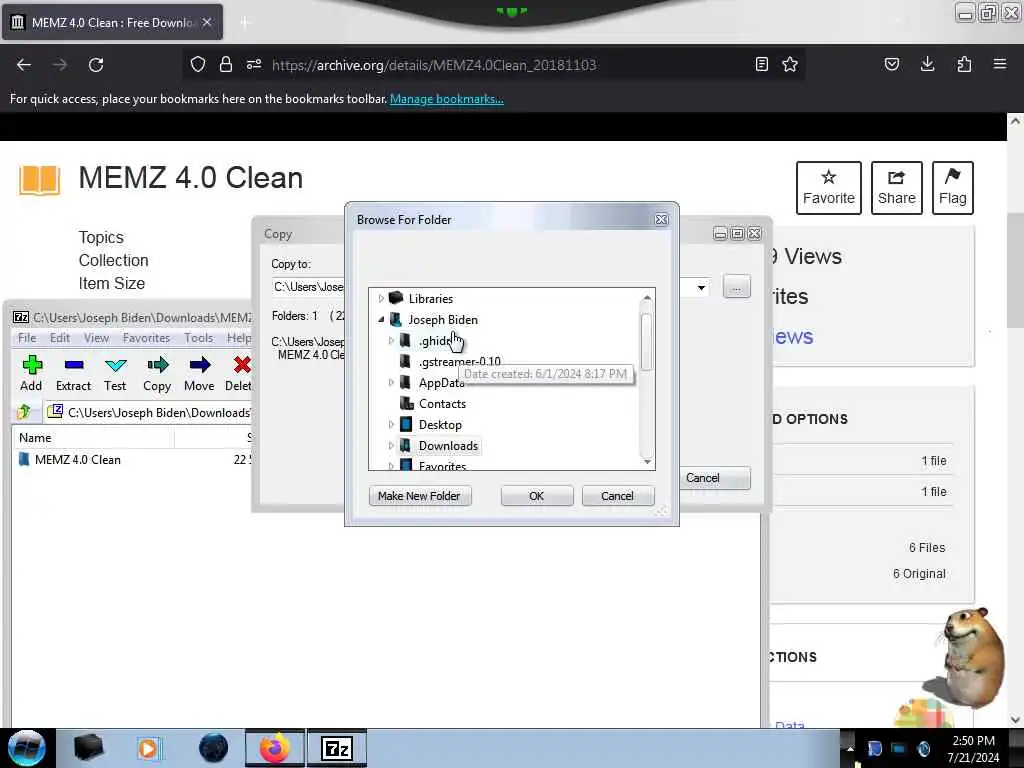Expand the Desktop folder node
The width and height of the screenshot is (1024, 768).
click(391, 424)
